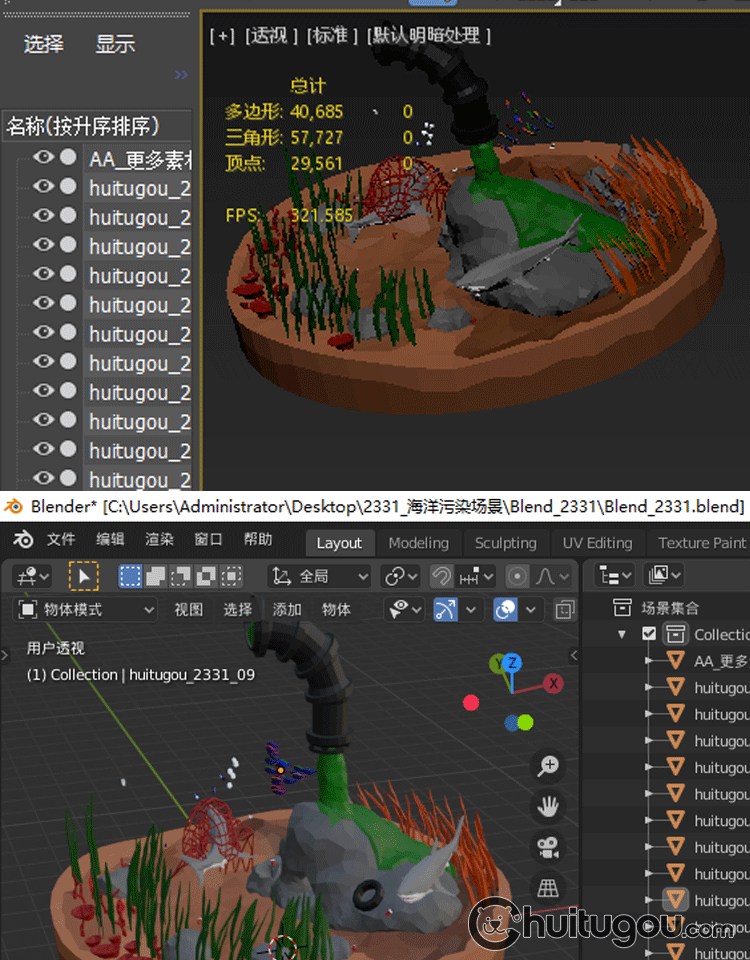
Task: Open the 文件 menu in Blender
Action: 61,540
